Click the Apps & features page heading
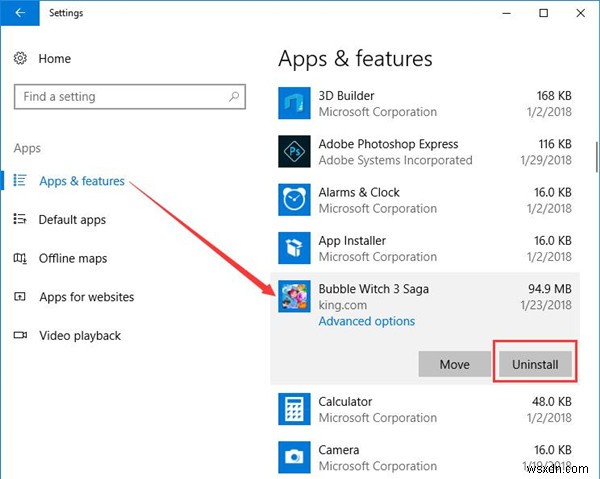 coord(355,59)
